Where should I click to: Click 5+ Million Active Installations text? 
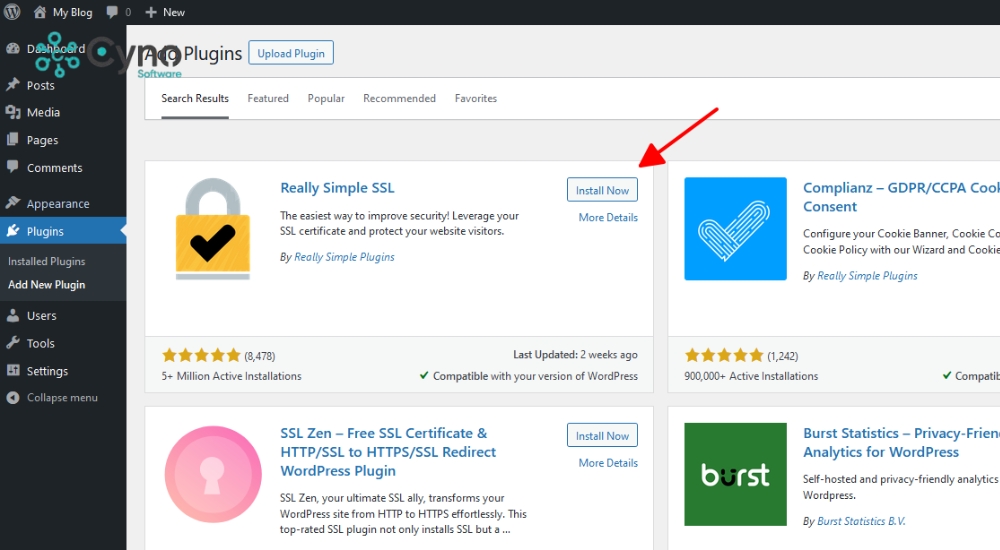[x=232, y=376]
